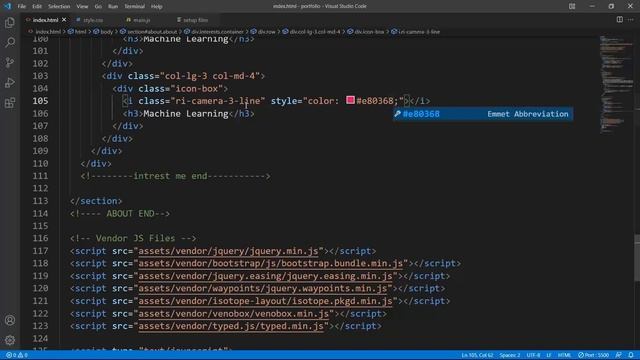Accept the #e80368 Emmet Abbreviation suggestion
640x360 pixels.
click(483, 114)
